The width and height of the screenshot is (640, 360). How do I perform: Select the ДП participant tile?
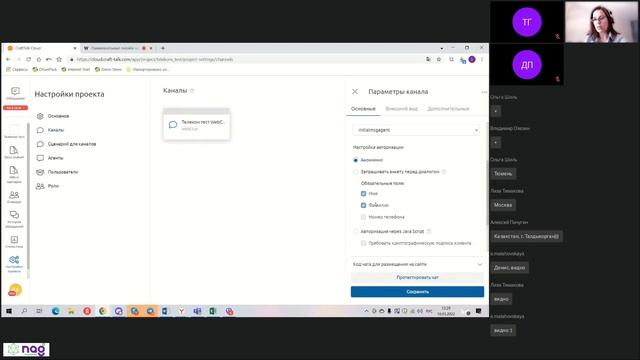point(527,64)
